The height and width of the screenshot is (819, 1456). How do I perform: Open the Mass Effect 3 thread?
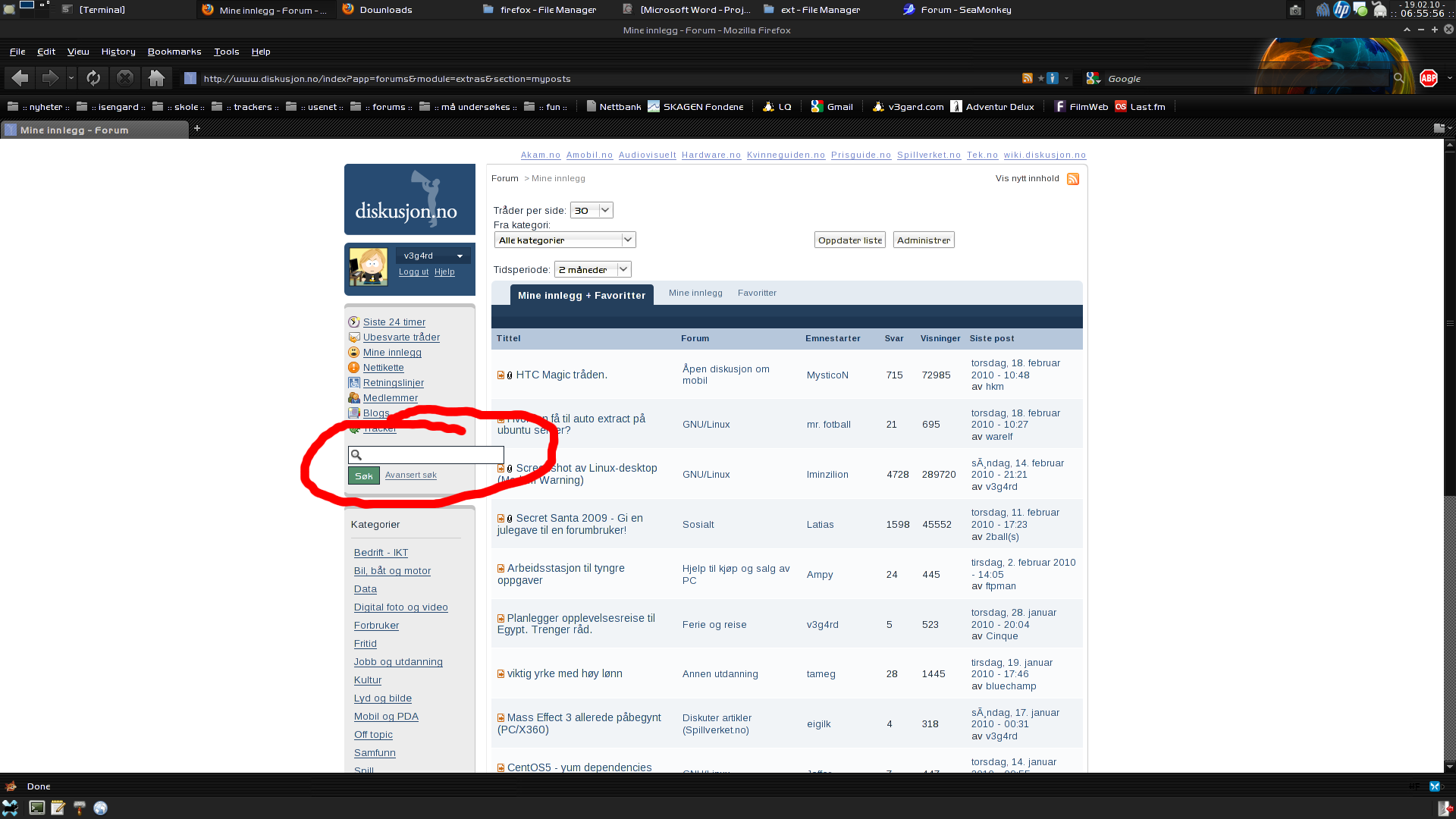coord(579,723)
